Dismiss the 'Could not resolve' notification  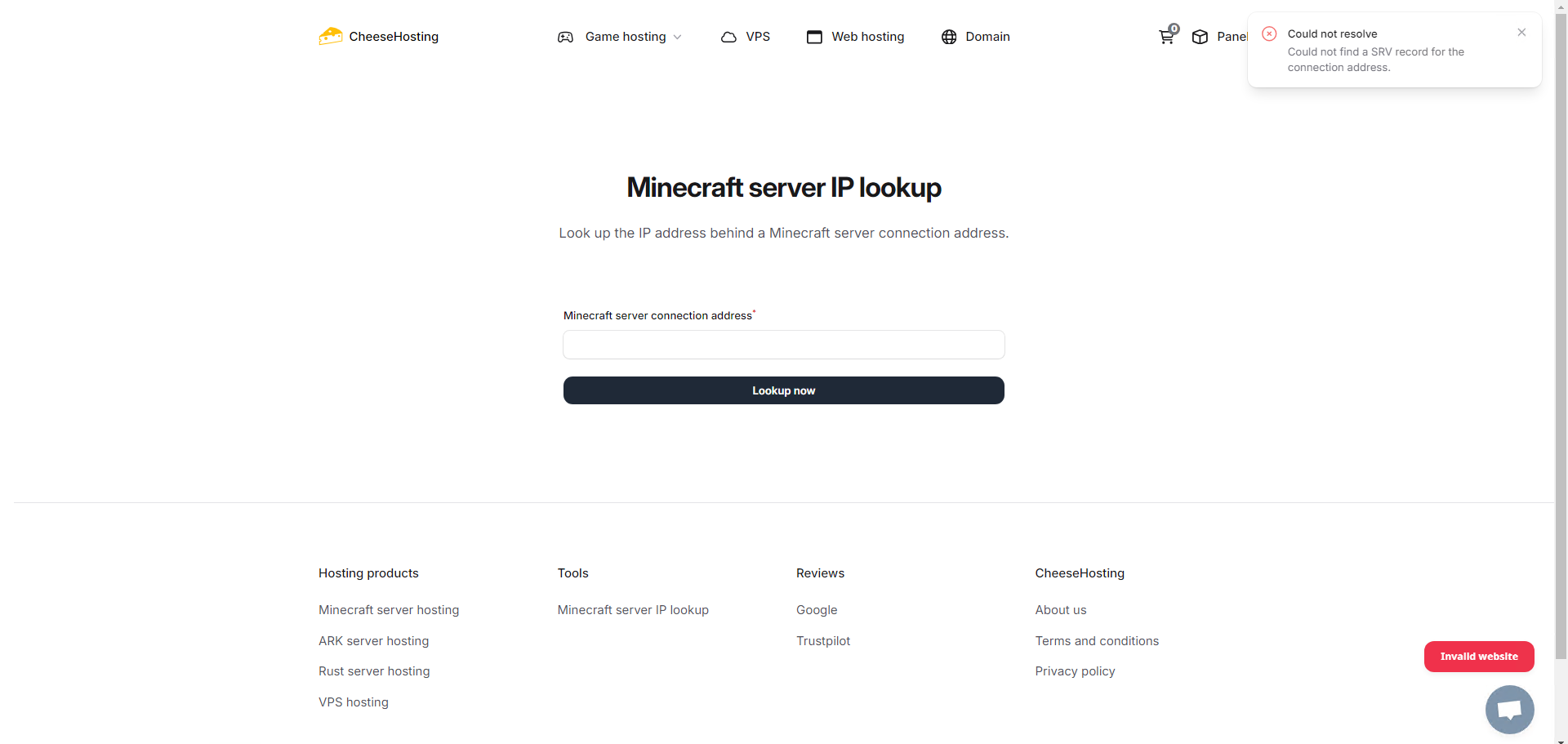coord(1521,33)
